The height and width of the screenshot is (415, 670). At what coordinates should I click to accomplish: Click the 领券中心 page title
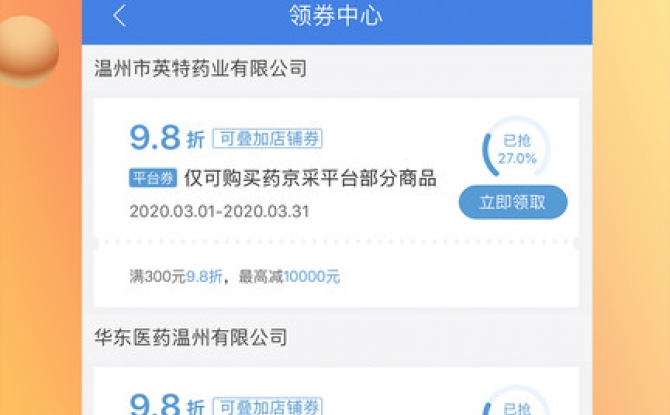[x=335, y=15]
